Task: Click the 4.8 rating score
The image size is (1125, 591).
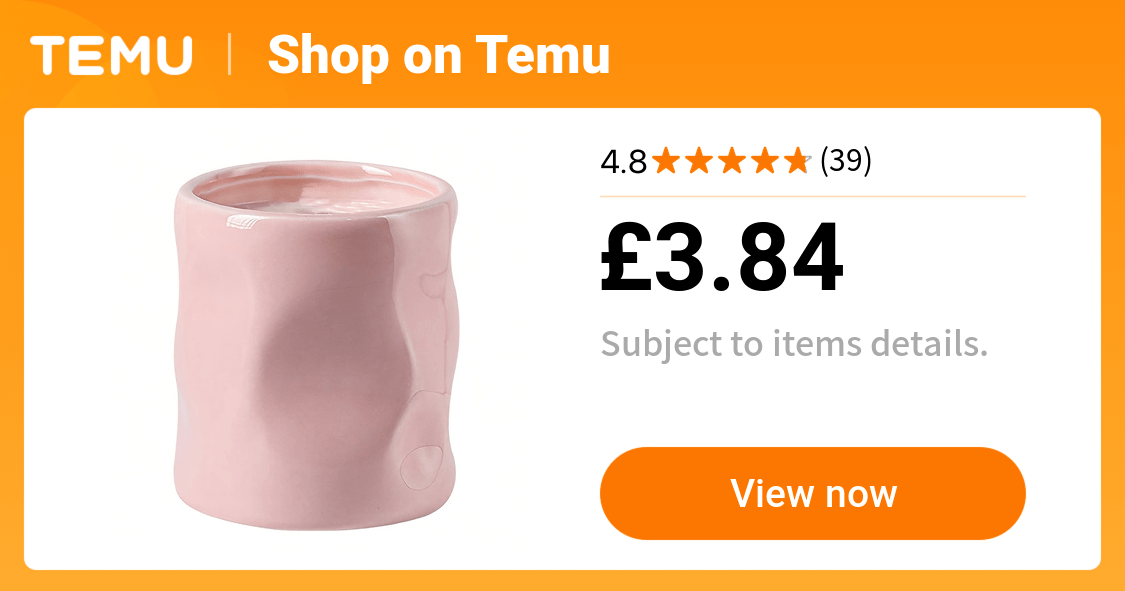Action: click(x=623, y=161)
